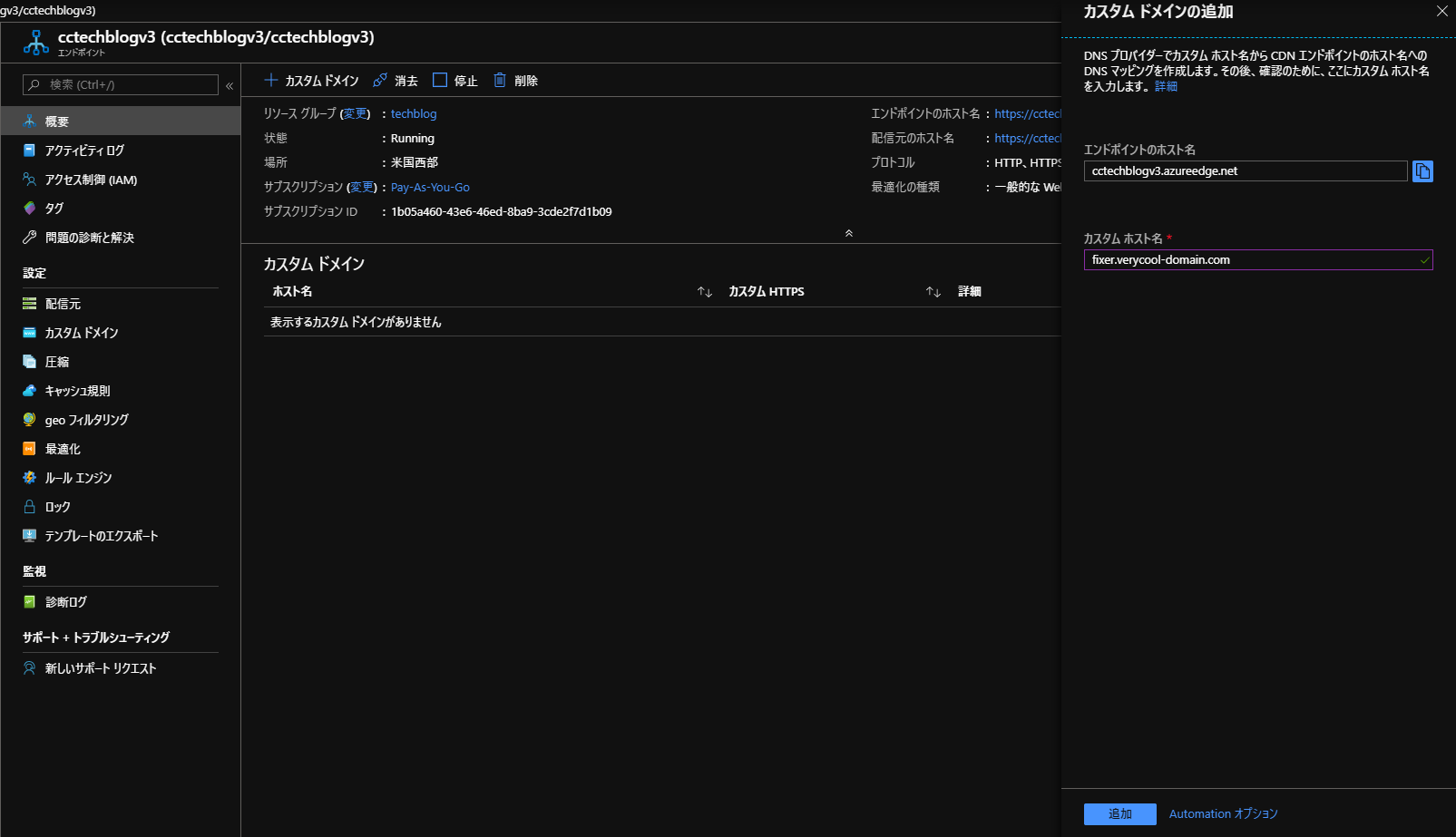Collapse the left sidebar menu
The height and width of the screenshot is (837, 1456).
coord(230,85)
